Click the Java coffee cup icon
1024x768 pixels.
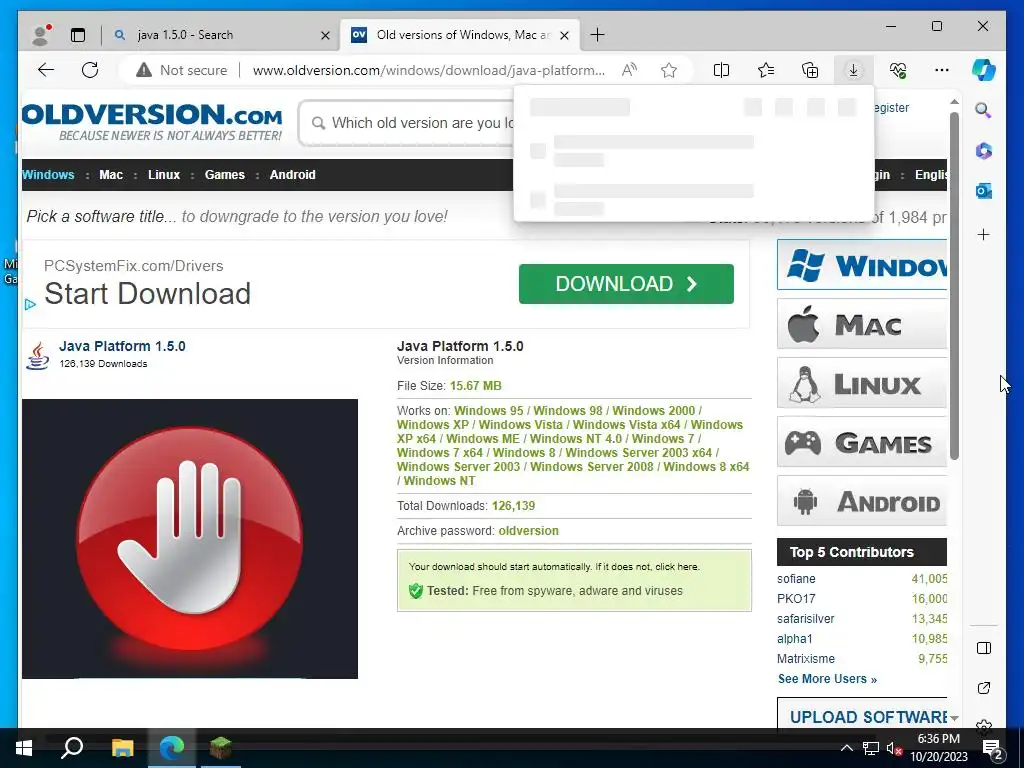(37, 355)
